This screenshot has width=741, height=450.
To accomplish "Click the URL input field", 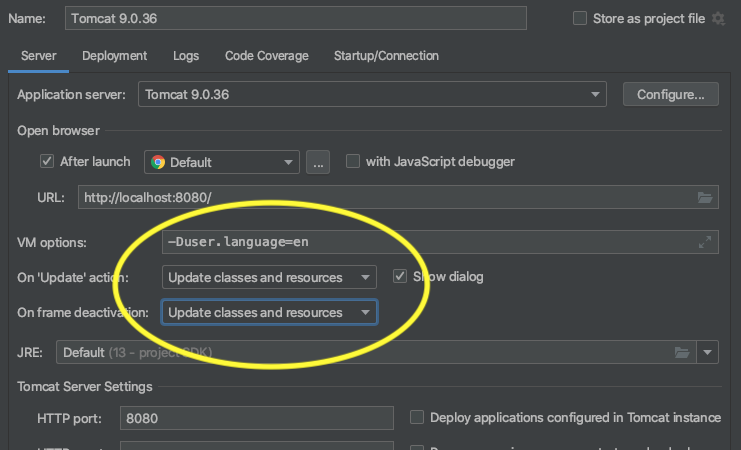I will (x=398, y=197).
